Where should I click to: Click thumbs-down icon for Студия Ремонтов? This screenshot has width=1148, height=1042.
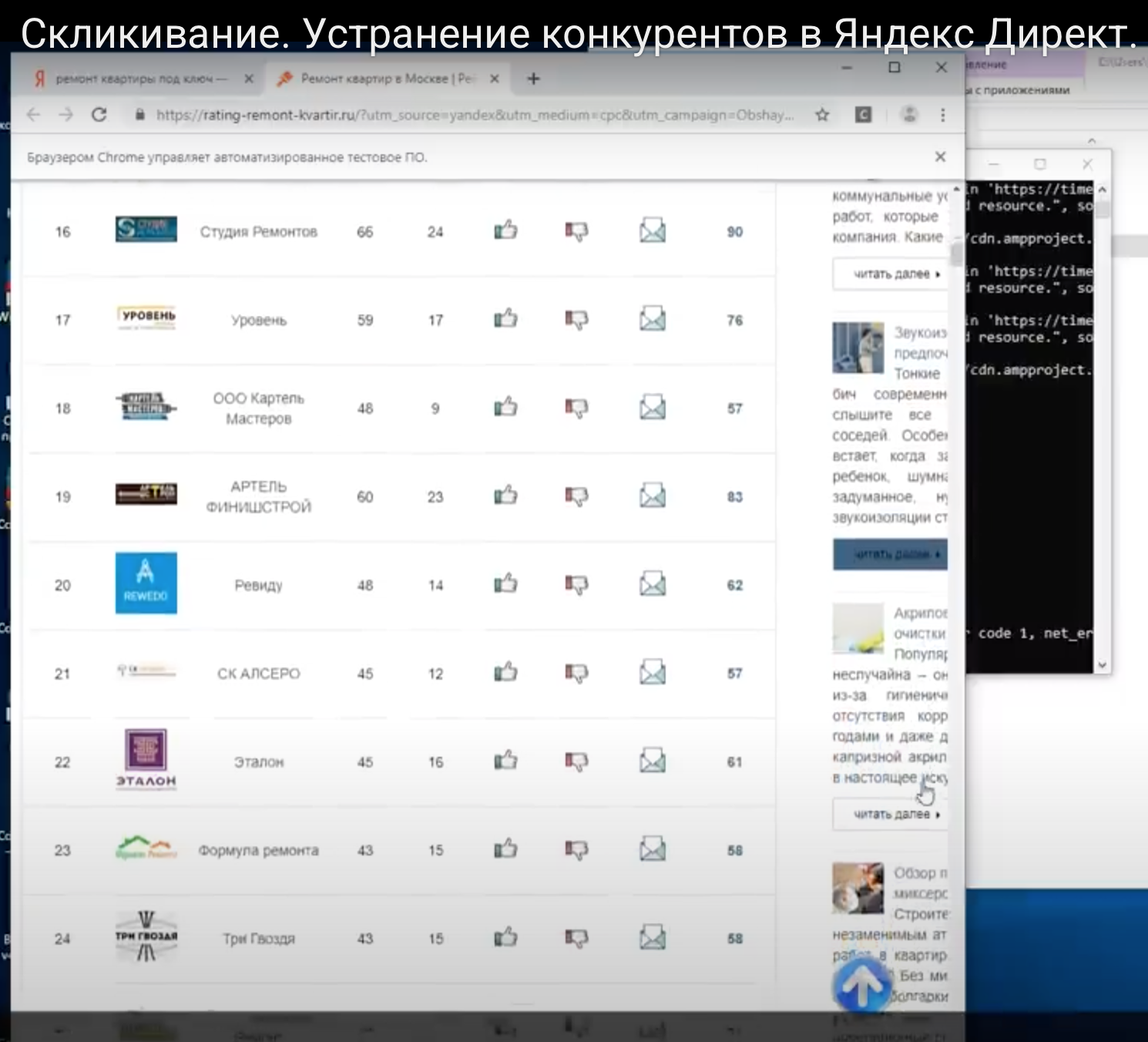[x=576, y=231]
